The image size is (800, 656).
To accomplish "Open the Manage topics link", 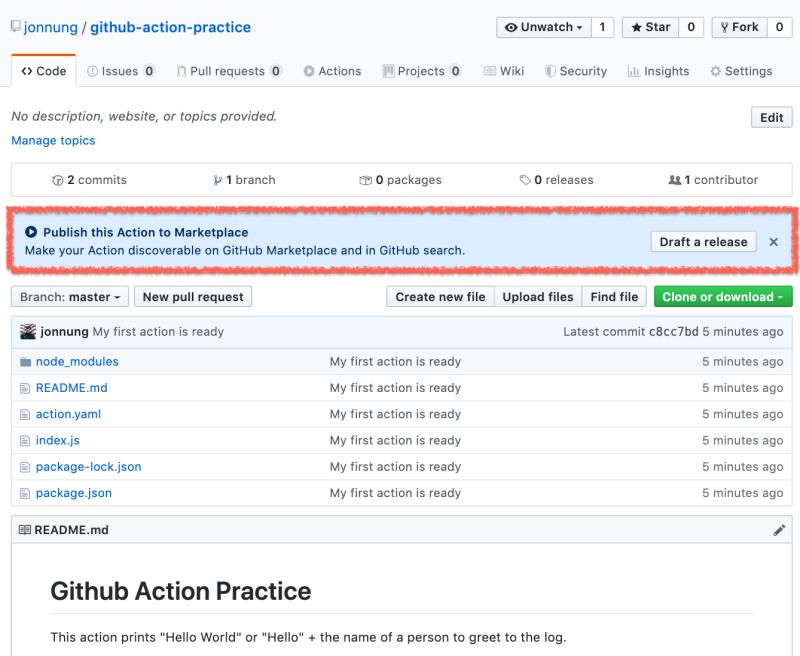I will pos(53,141).
